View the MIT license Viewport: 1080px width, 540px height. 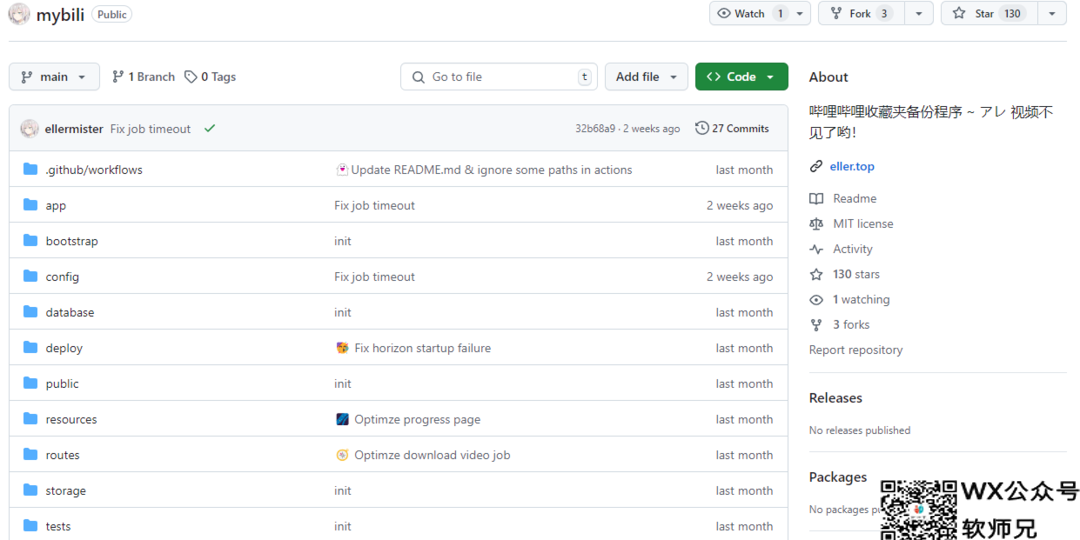862,224
